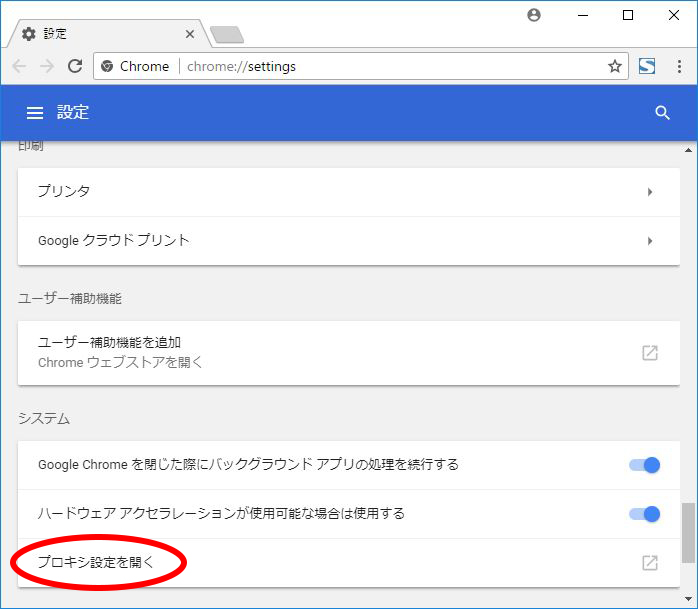Click external link icon for プロキシ設定を開く
The image size is (698, 609).
(649, 563)
